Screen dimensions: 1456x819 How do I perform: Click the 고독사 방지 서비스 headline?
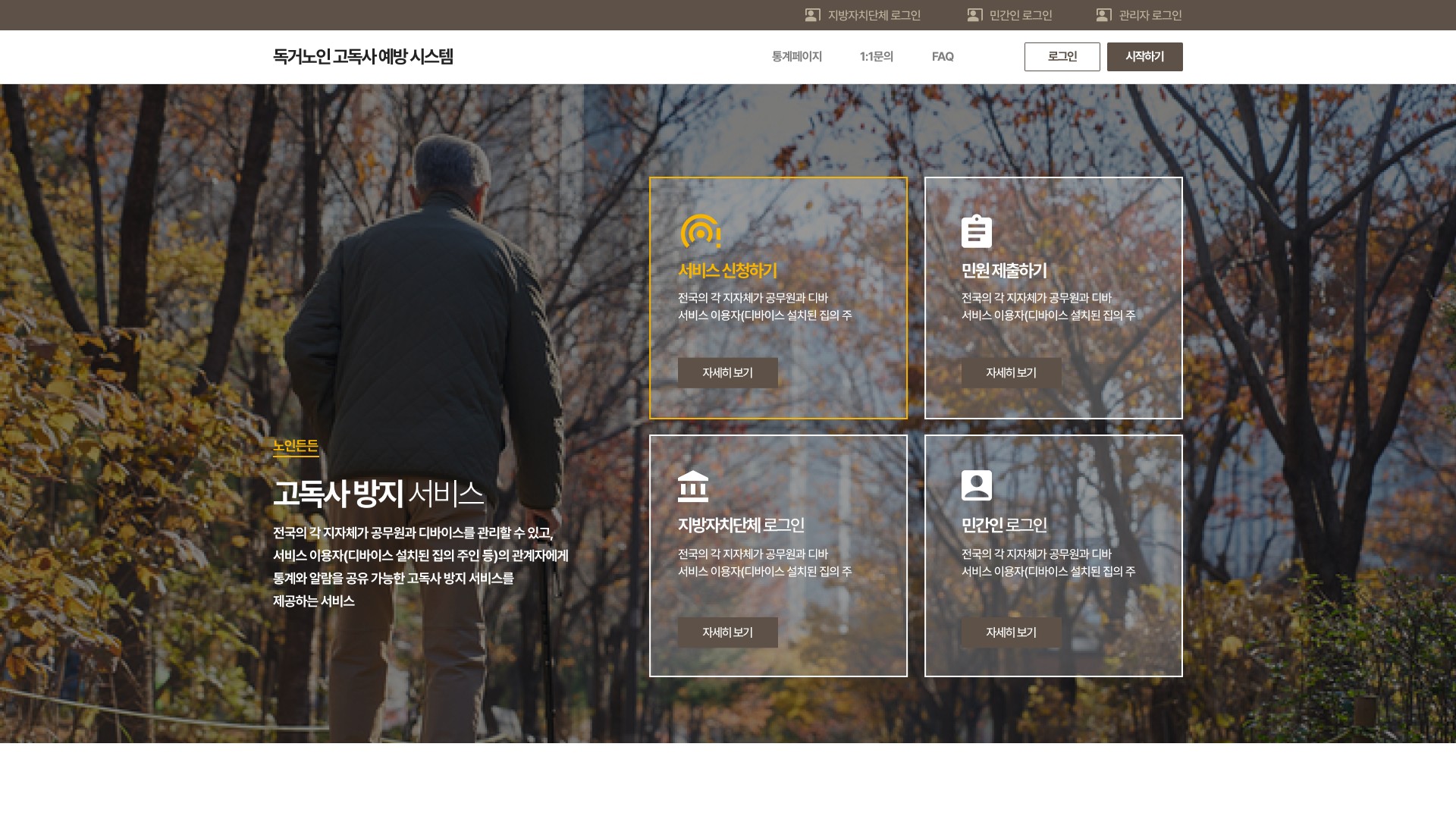(378, 494)
